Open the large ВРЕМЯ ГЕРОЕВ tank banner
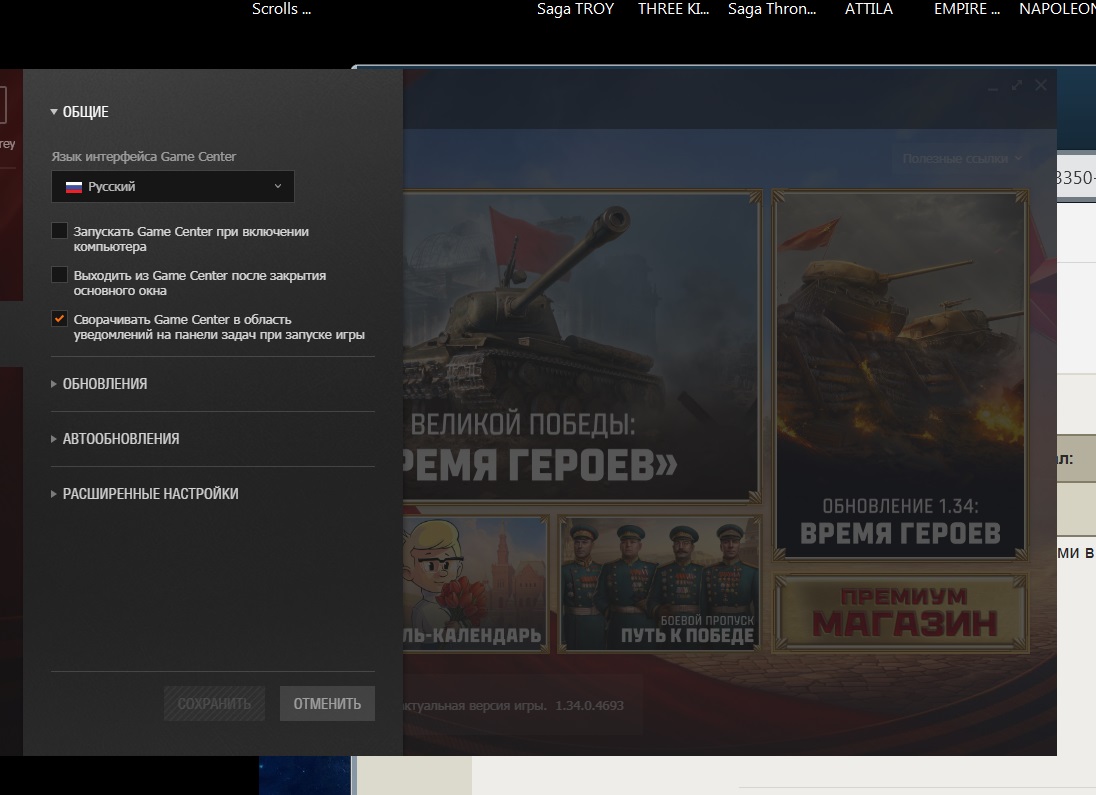The width and height of the screenshot is (1096, 795). (580, 345)
